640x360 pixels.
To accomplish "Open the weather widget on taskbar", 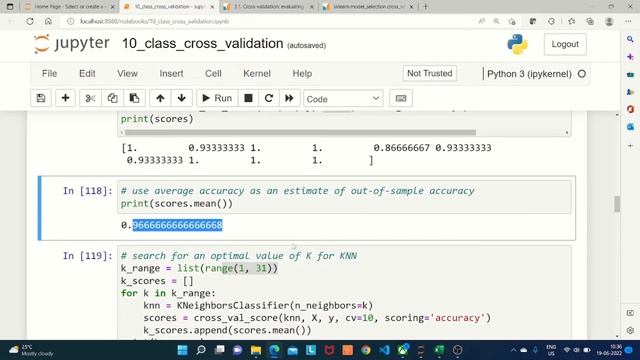I will (x=32, y=350).
